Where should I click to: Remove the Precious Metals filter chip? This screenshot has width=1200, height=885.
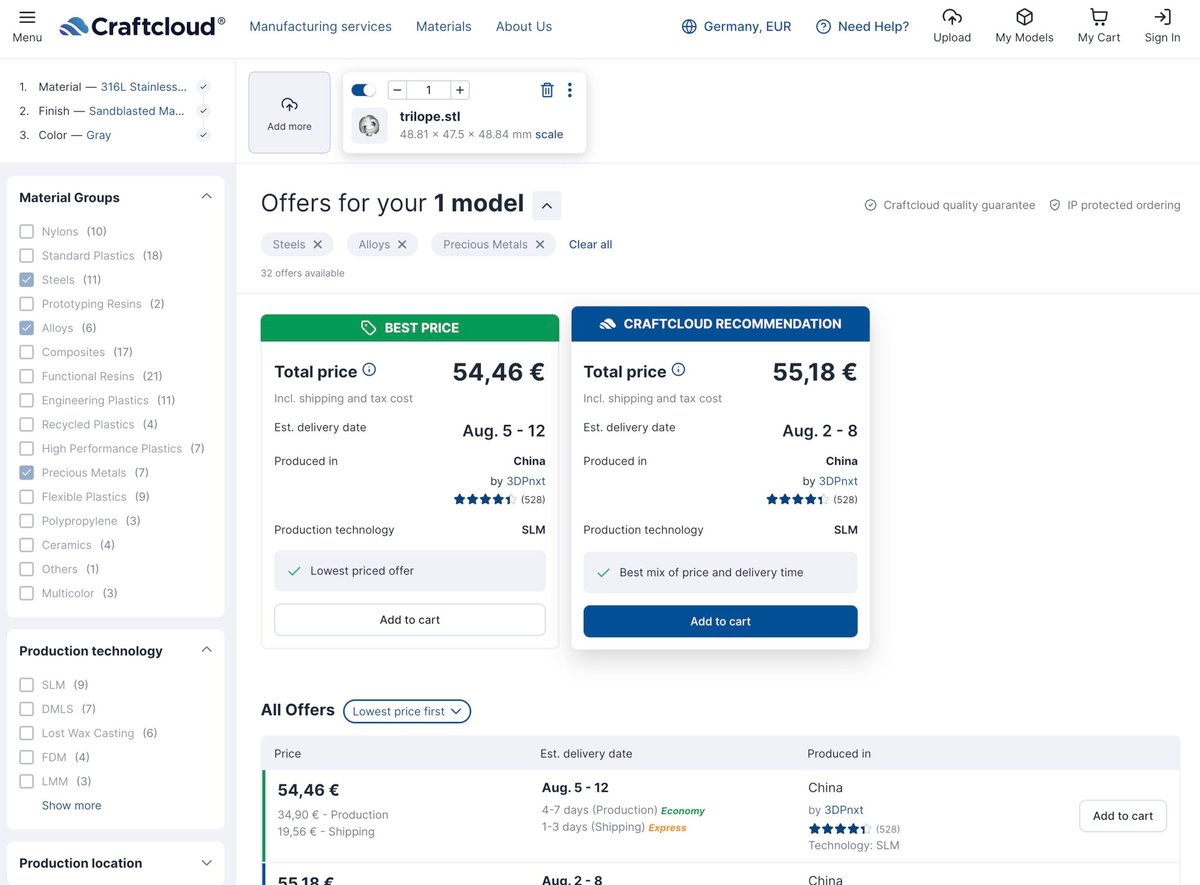coord(540,244)
